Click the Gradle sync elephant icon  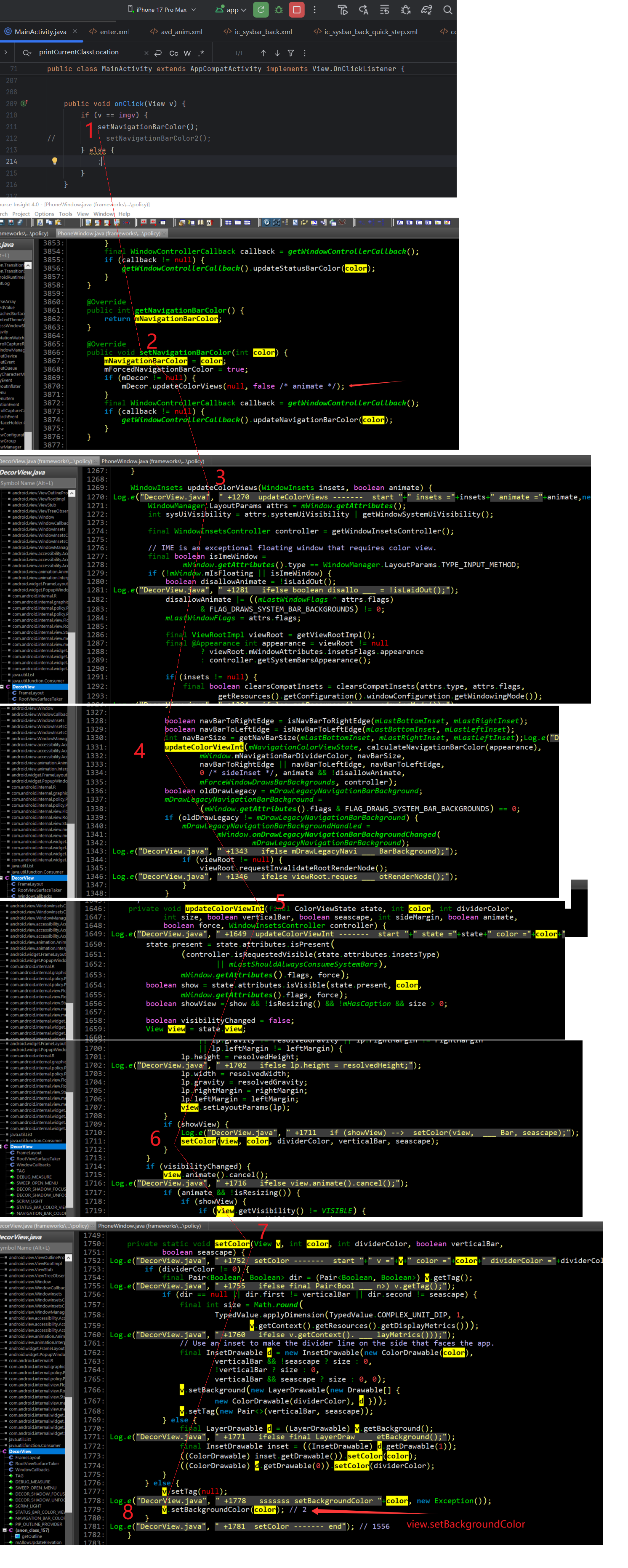click(426, 10)
